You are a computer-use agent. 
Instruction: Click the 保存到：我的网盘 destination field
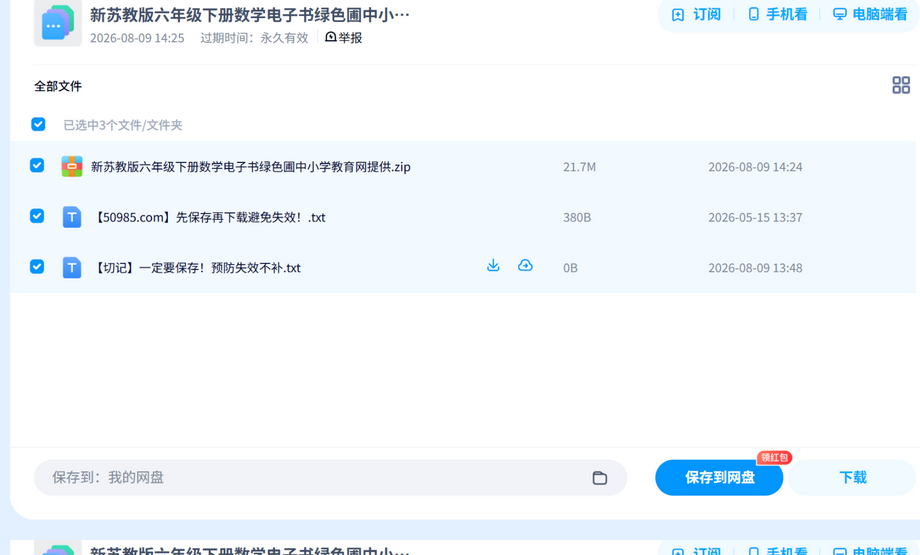(x=330, y=478)
